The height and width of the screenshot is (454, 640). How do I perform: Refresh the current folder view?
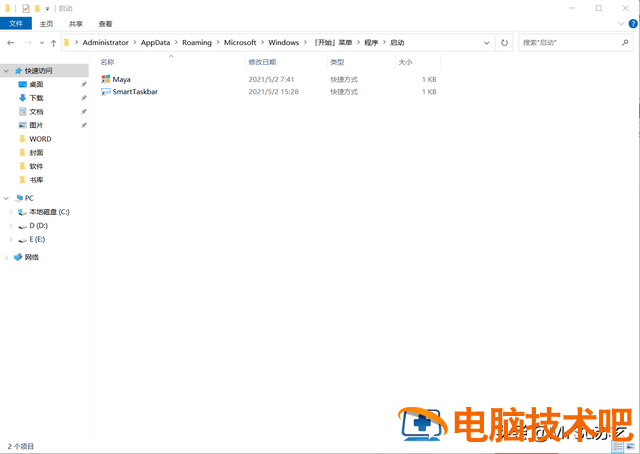pyautogui.click(x=504, y=43)
